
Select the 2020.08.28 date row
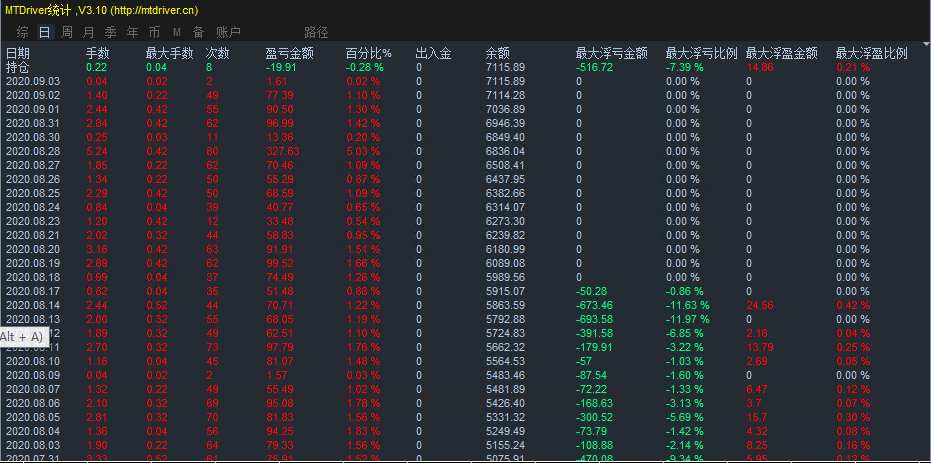[x=33, y=151]
